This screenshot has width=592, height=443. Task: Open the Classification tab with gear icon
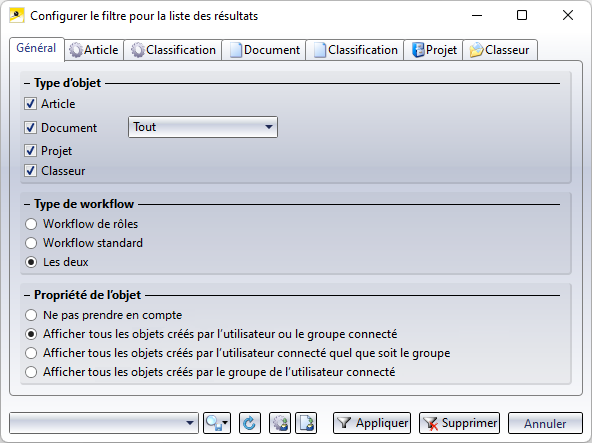173,50
